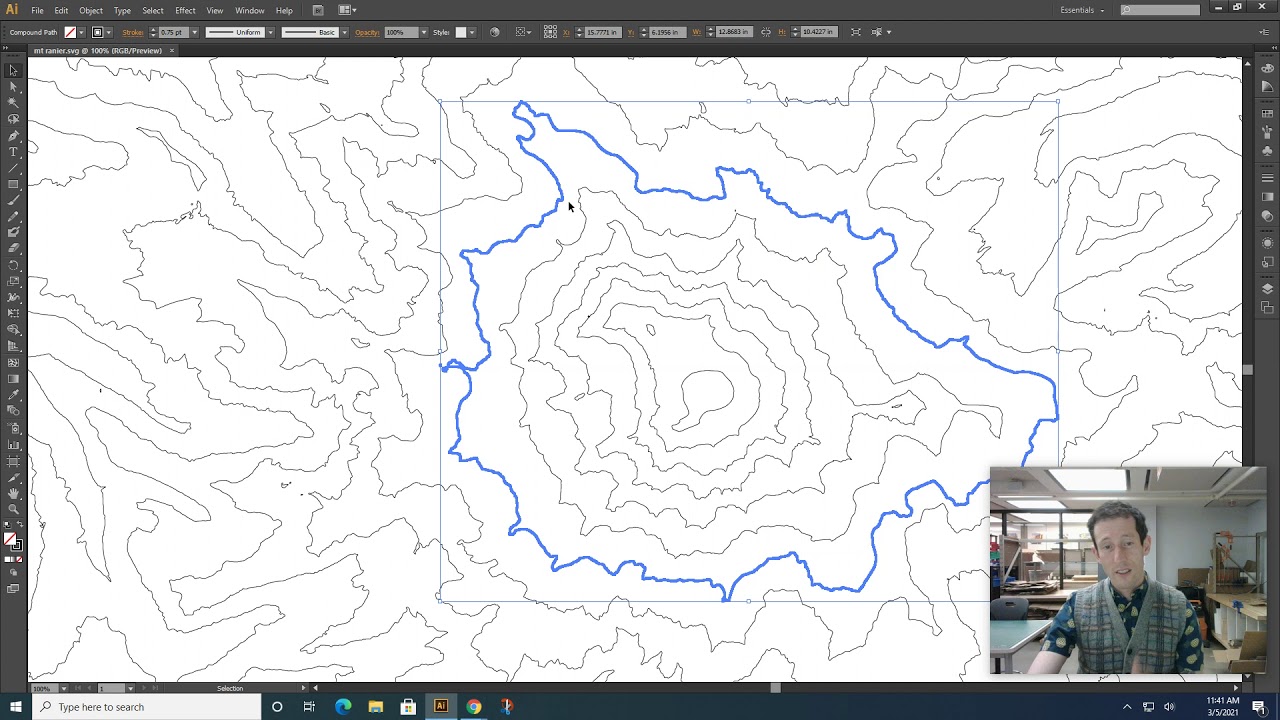Select the Lasso tool

(13, 119)
